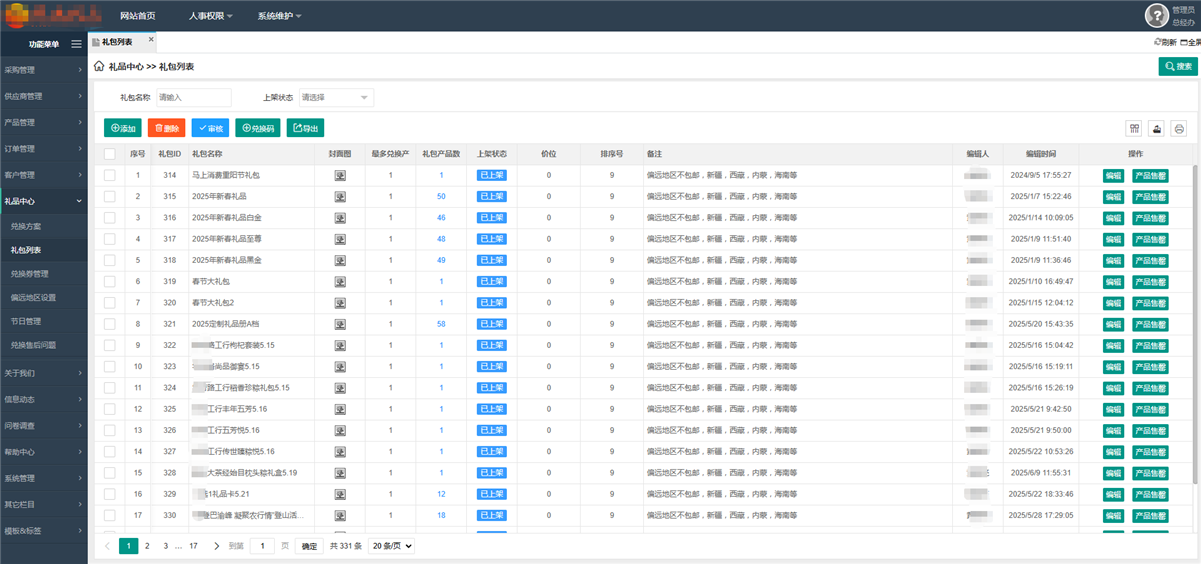Check the row for 2025定制礼品册A档
This screenshot has width=1201, height=564.
110,324
